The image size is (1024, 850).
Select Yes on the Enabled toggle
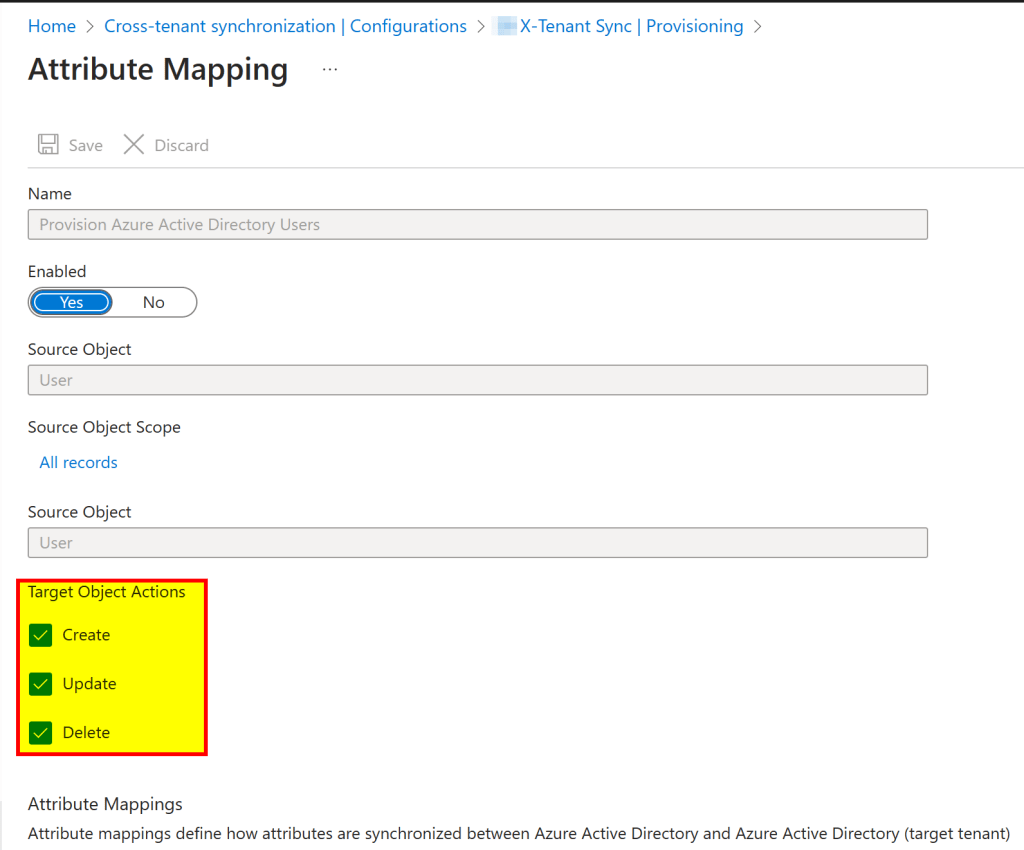pyautogui.click(x=71, y=302)
